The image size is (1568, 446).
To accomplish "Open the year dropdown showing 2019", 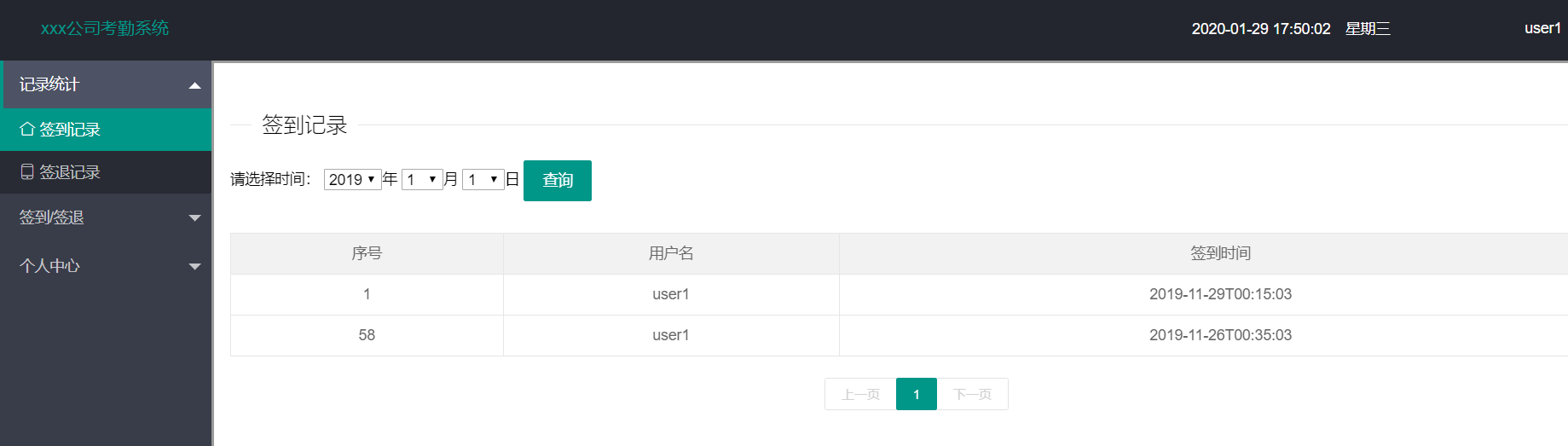I will [x=352, y=179].
